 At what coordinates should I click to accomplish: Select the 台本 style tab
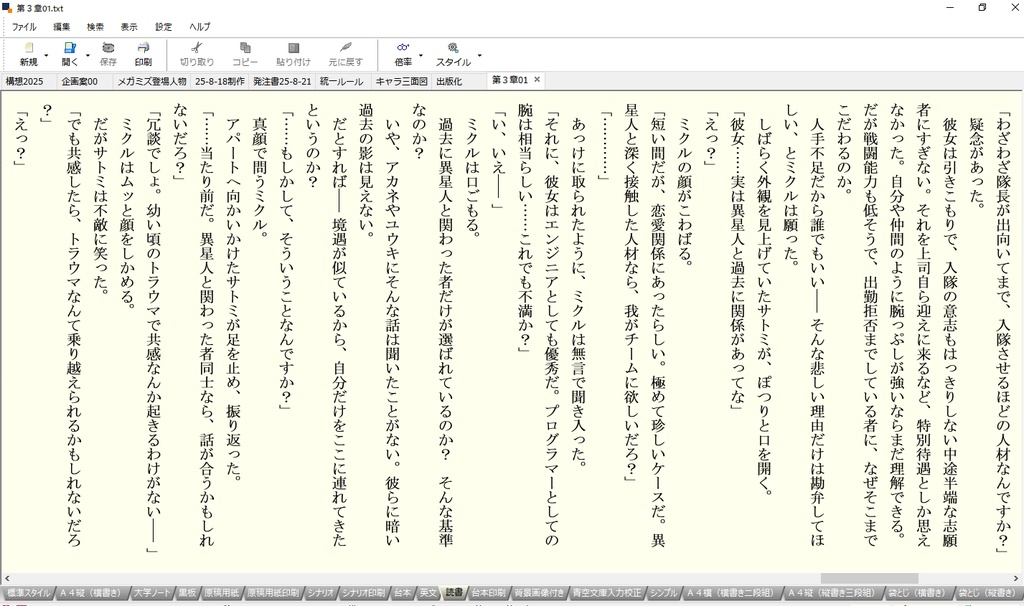402,593
